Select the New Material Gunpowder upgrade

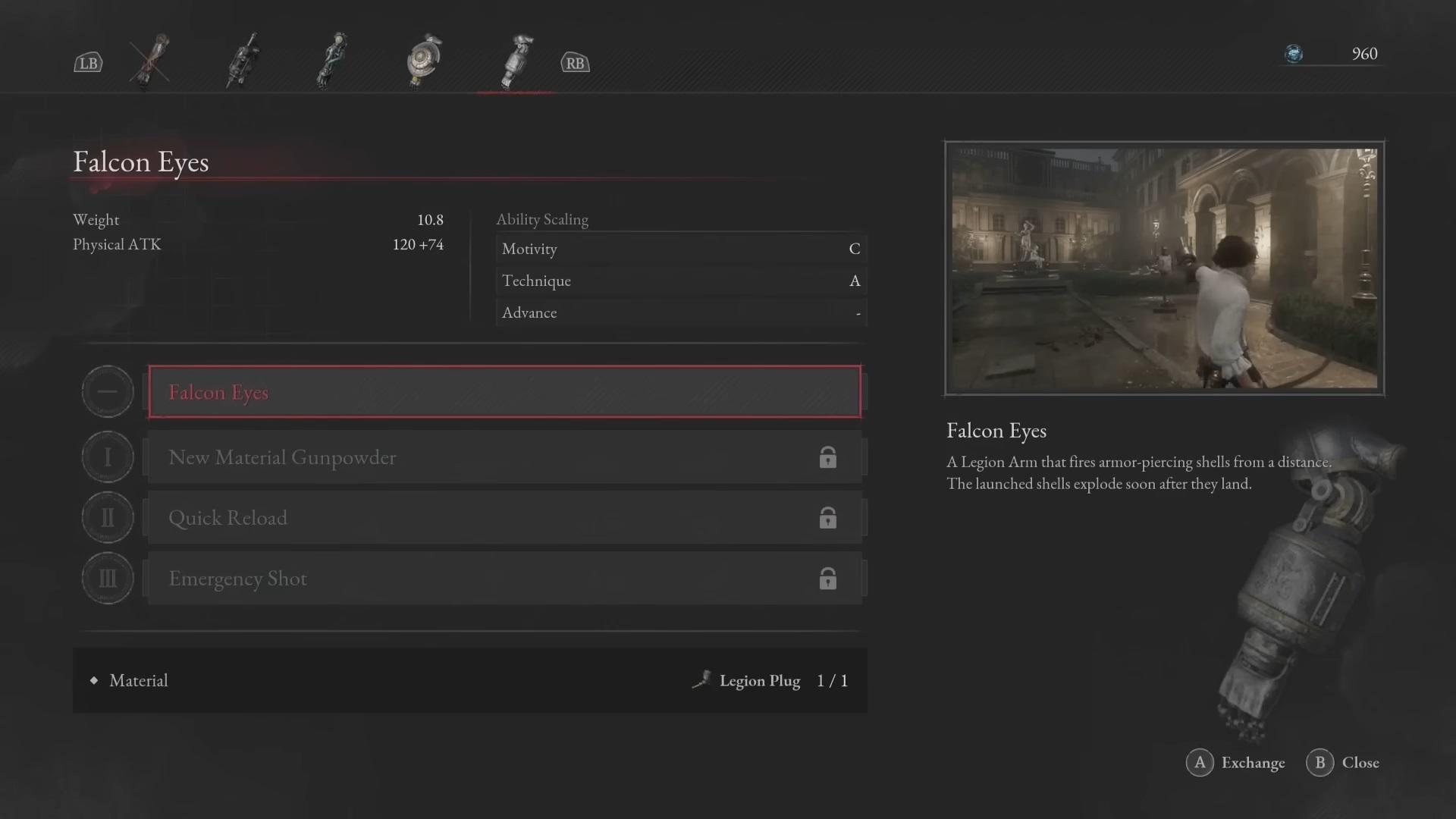(x=505, y=457)
